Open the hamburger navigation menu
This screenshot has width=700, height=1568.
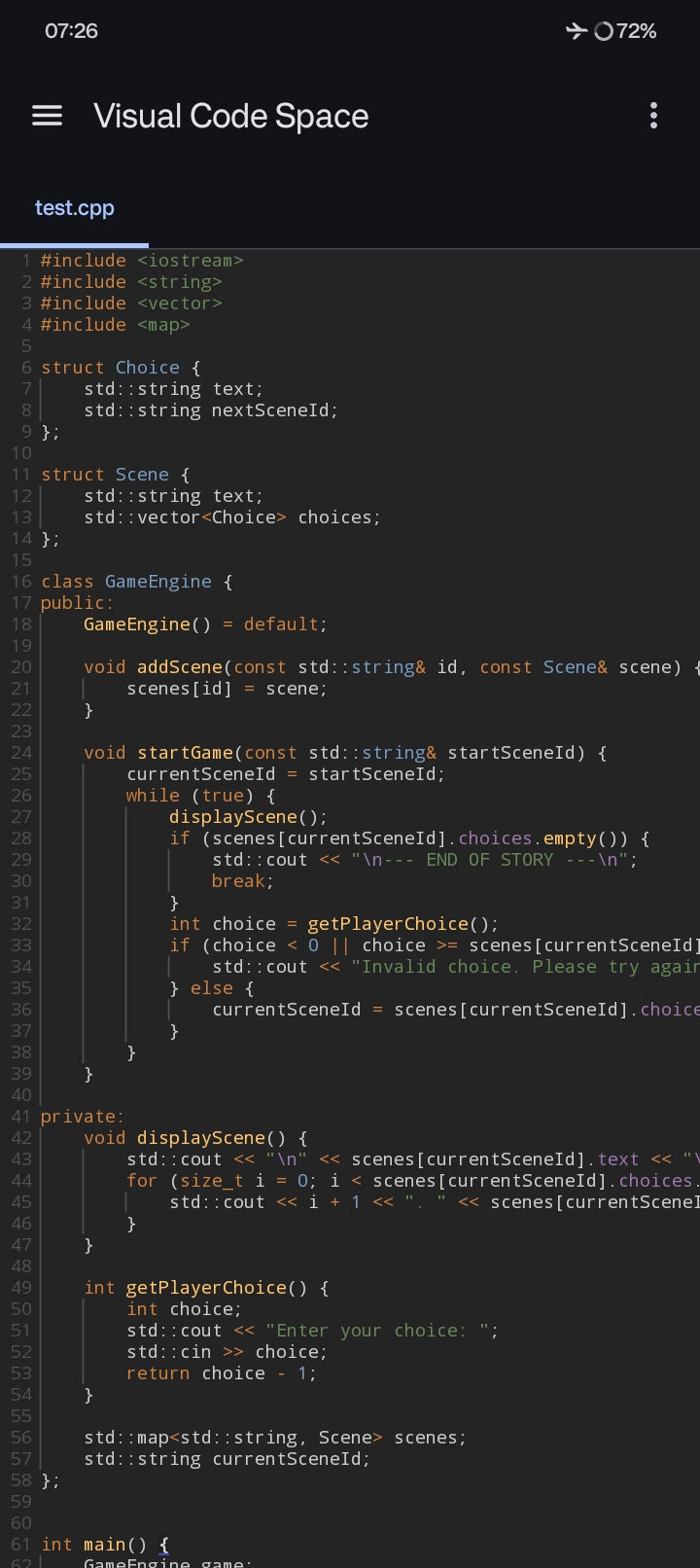click(47, 116)
